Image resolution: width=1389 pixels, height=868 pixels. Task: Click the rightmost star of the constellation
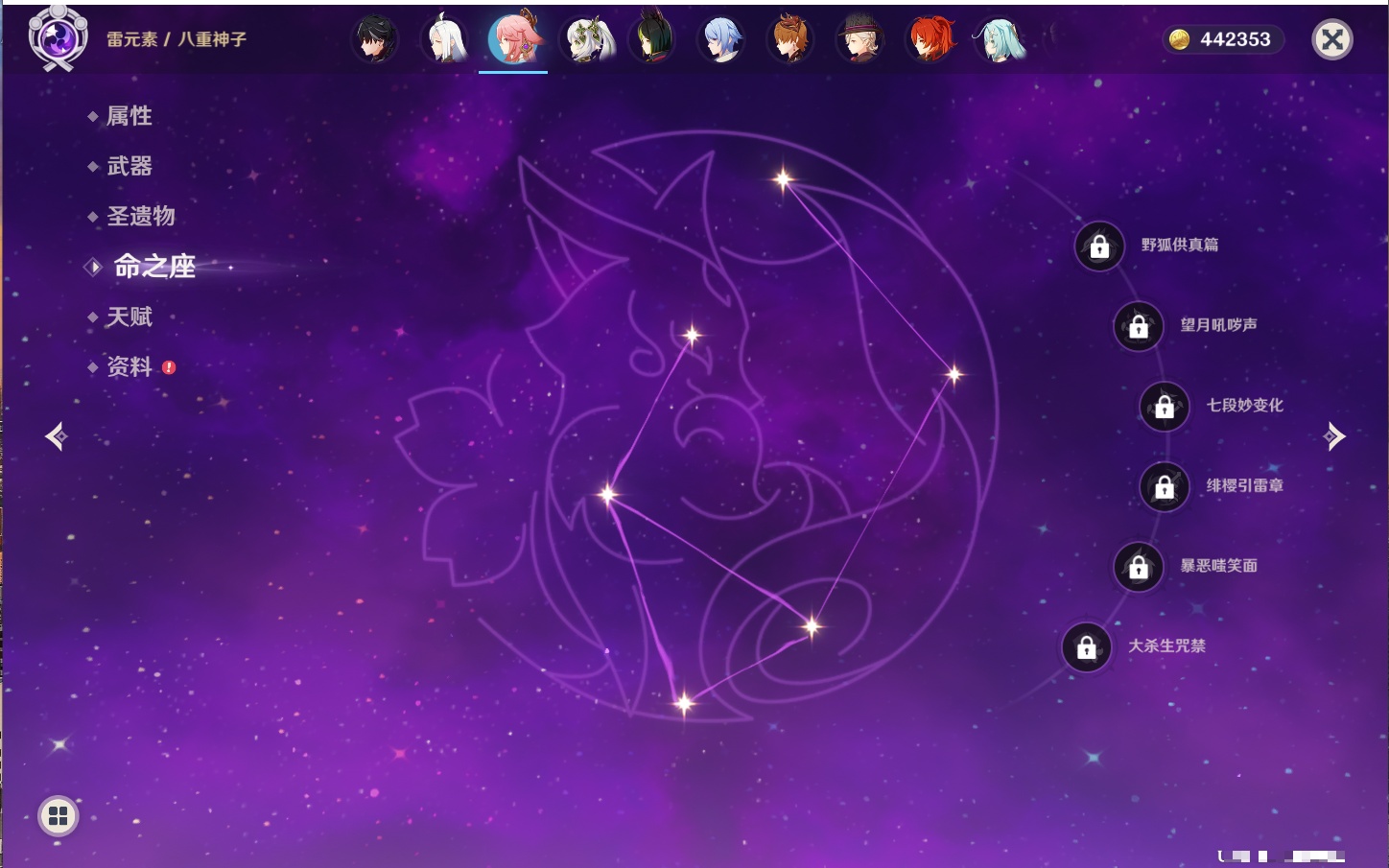(953, 374)
